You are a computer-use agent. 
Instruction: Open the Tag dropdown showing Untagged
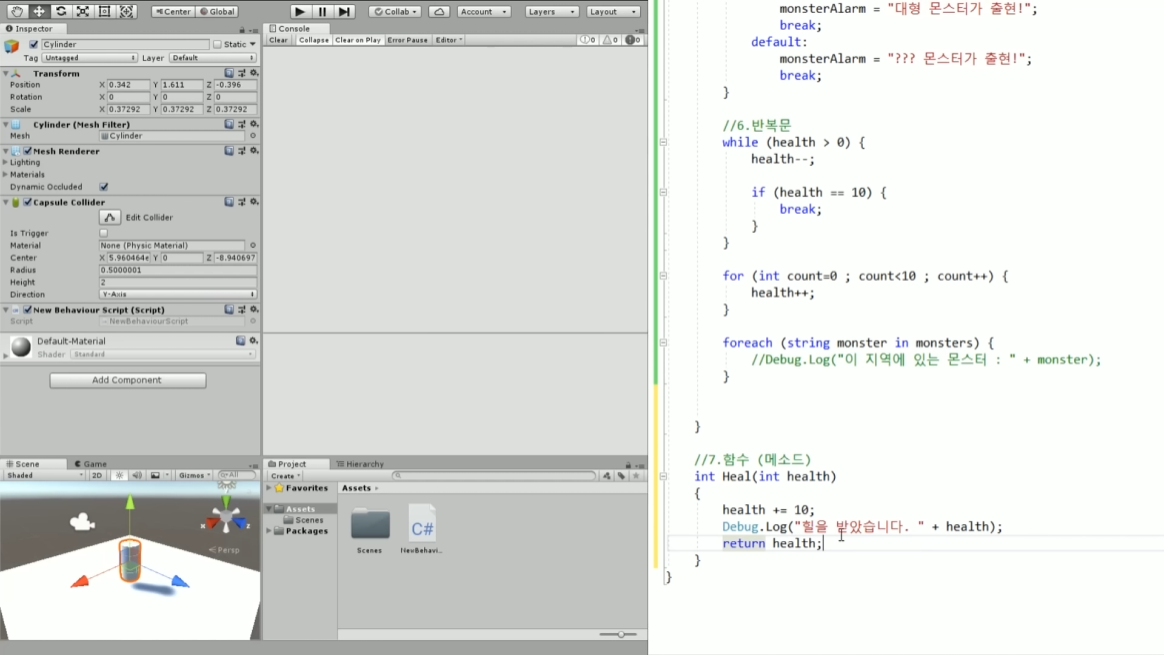coord(89,58)
